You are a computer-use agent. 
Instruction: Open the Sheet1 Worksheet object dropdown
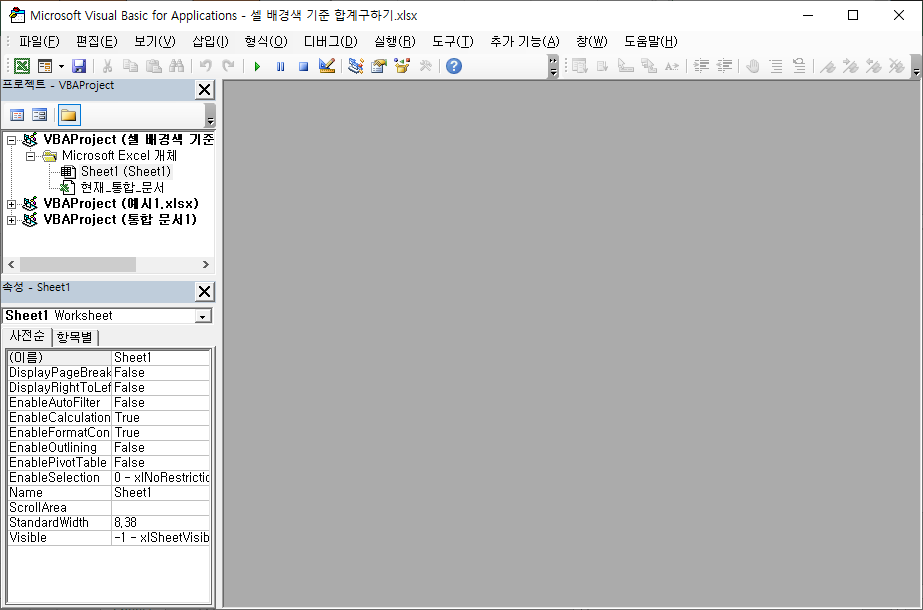tap(202, 316)
